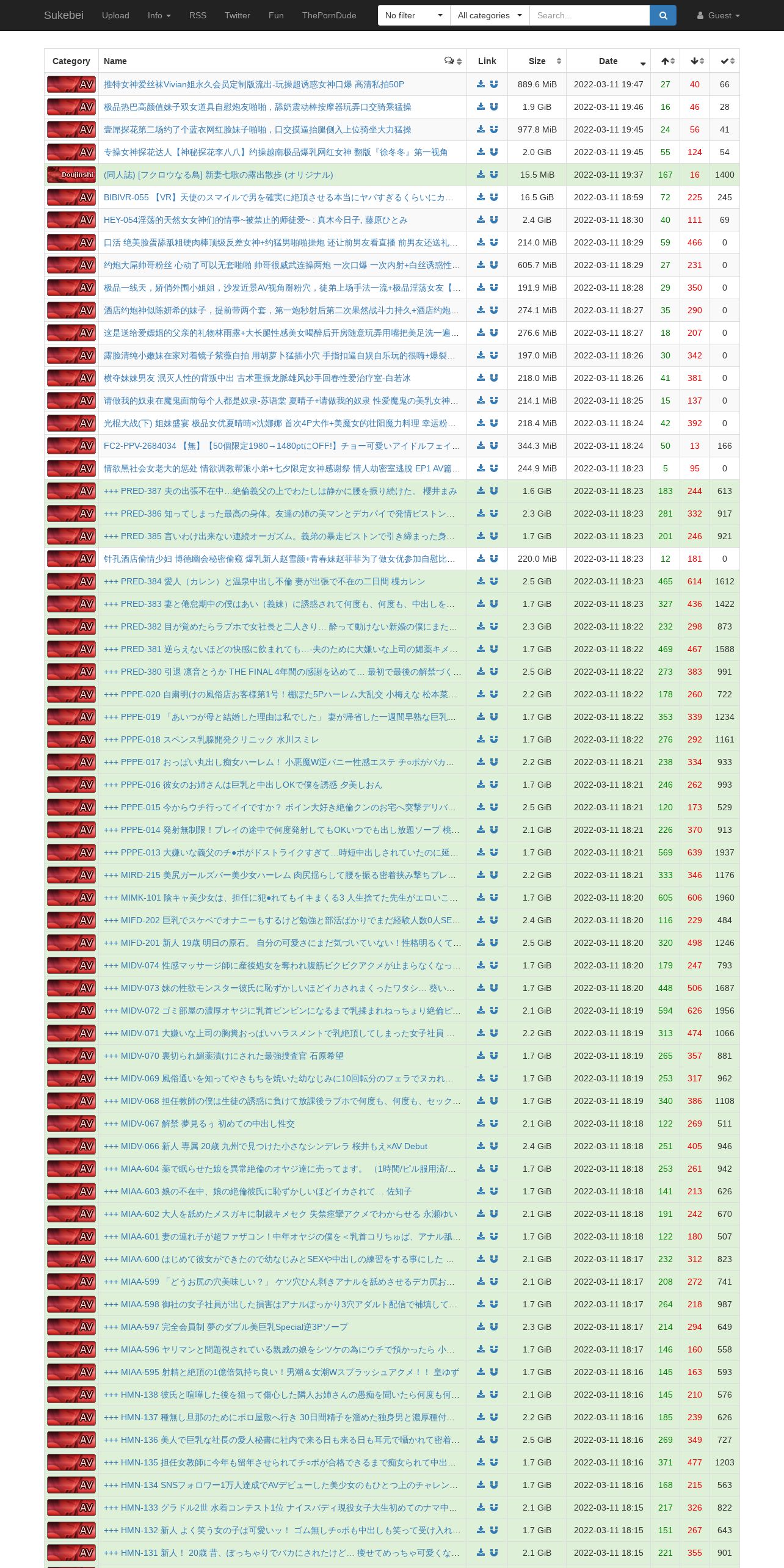Sort by seeders up-arrow column

point(666,61)
